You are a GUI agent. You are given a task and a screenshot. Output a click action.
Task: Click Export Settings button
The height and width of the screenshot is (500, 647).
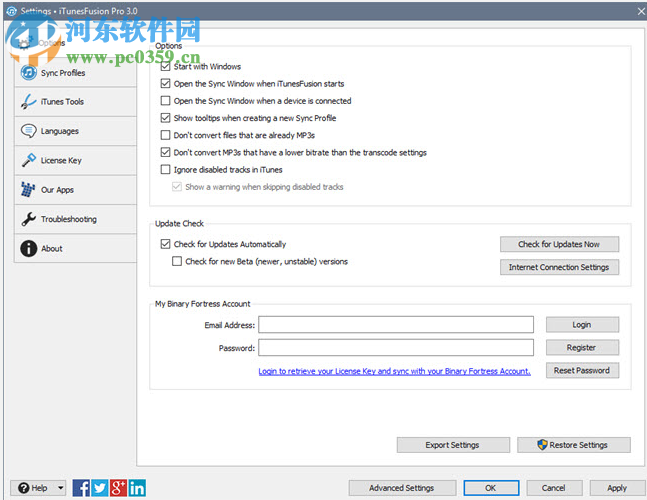(453, 445)
